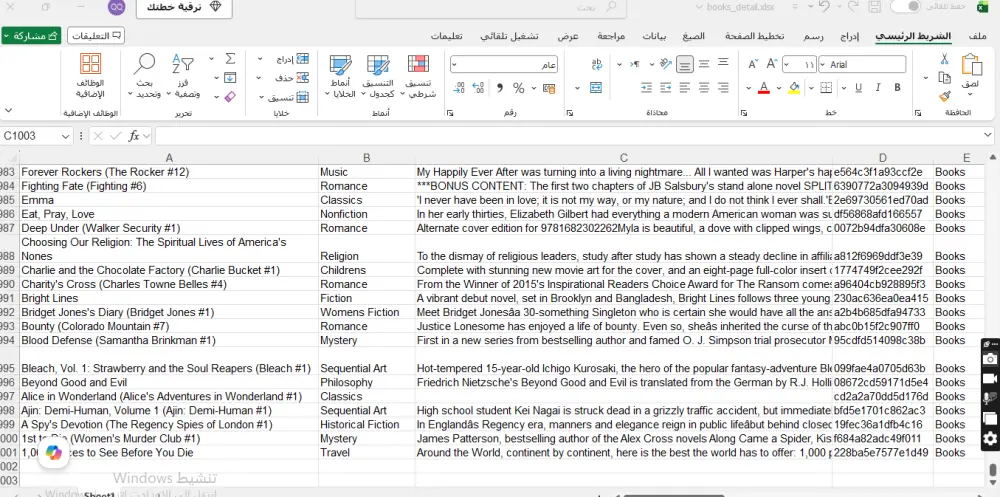Click the camera icon in side capture toolbar

coord(990,359)
